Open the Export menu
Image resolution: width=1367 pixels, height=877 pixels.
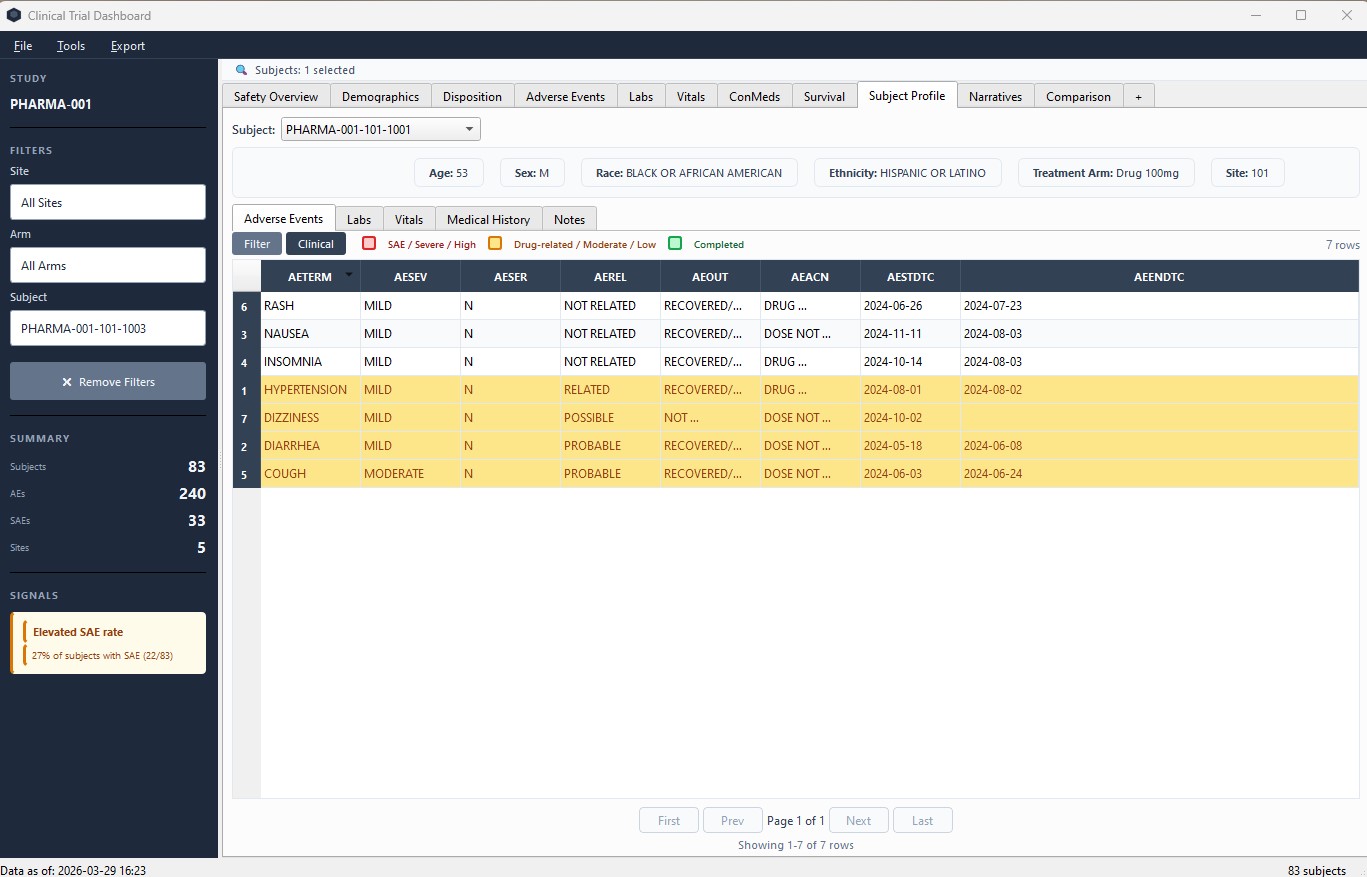128,46
